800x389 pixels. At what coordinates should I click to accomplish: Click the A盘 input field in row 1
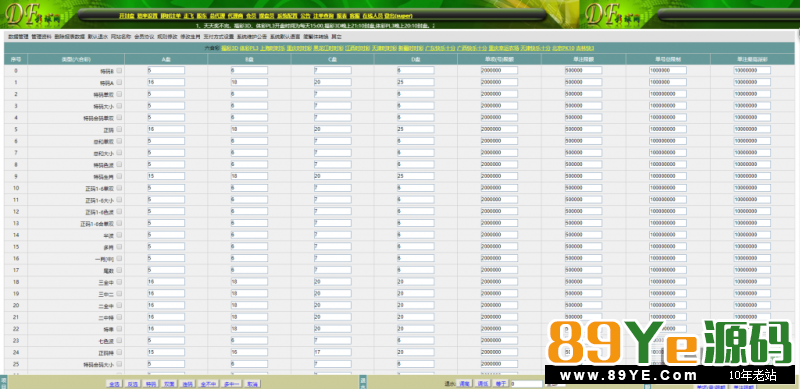point(166,82)
